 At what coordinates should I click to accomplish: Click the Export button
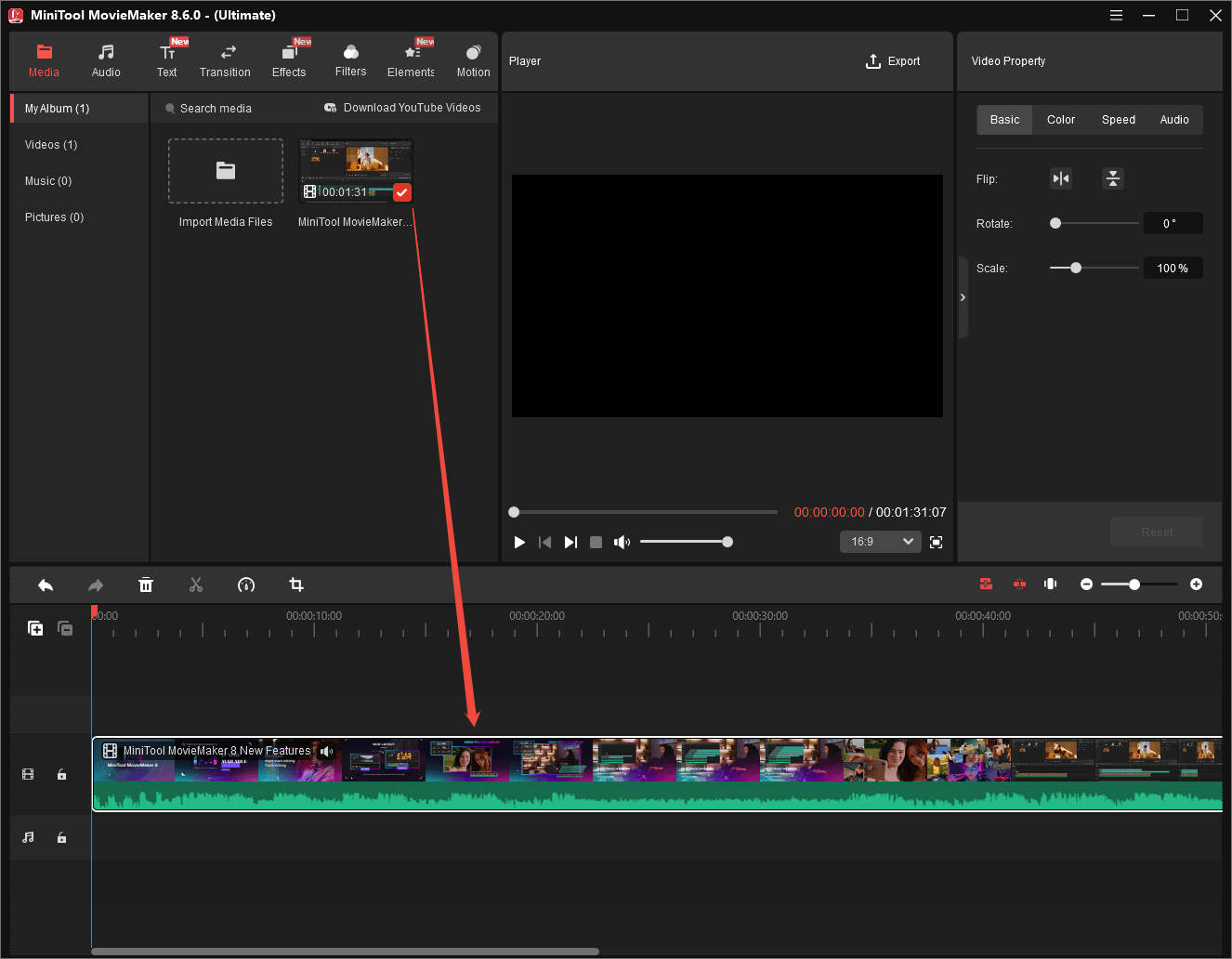893,61
